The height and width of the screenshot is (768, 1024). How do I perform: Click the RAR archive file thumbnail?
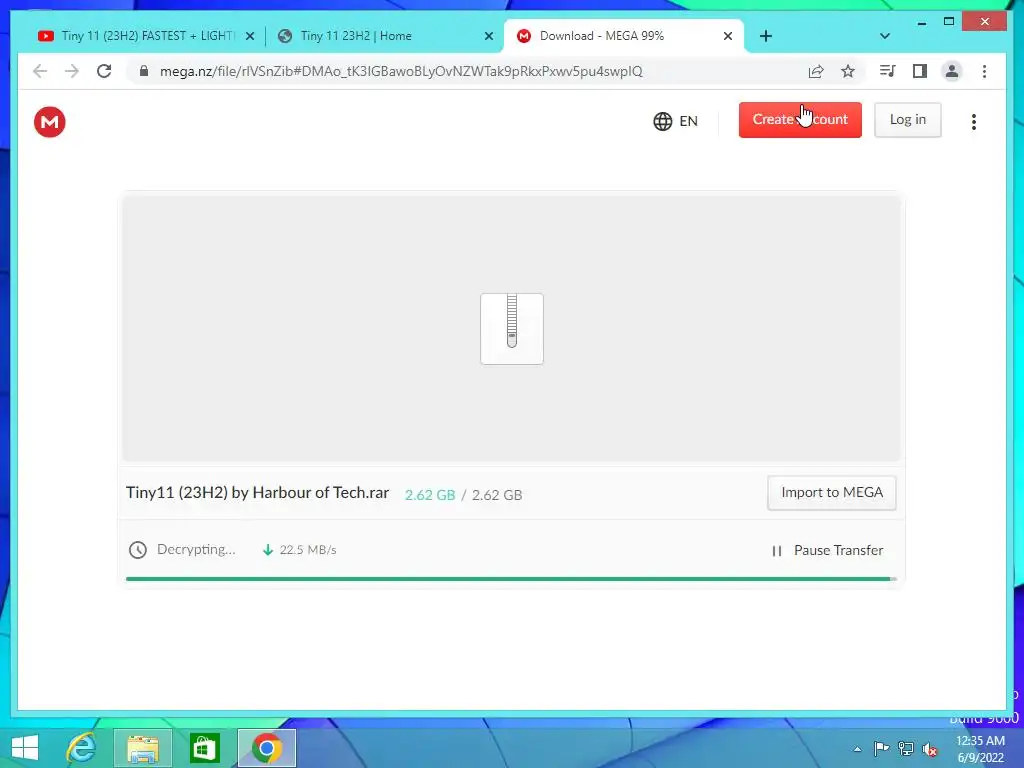(x=512, y=329)
